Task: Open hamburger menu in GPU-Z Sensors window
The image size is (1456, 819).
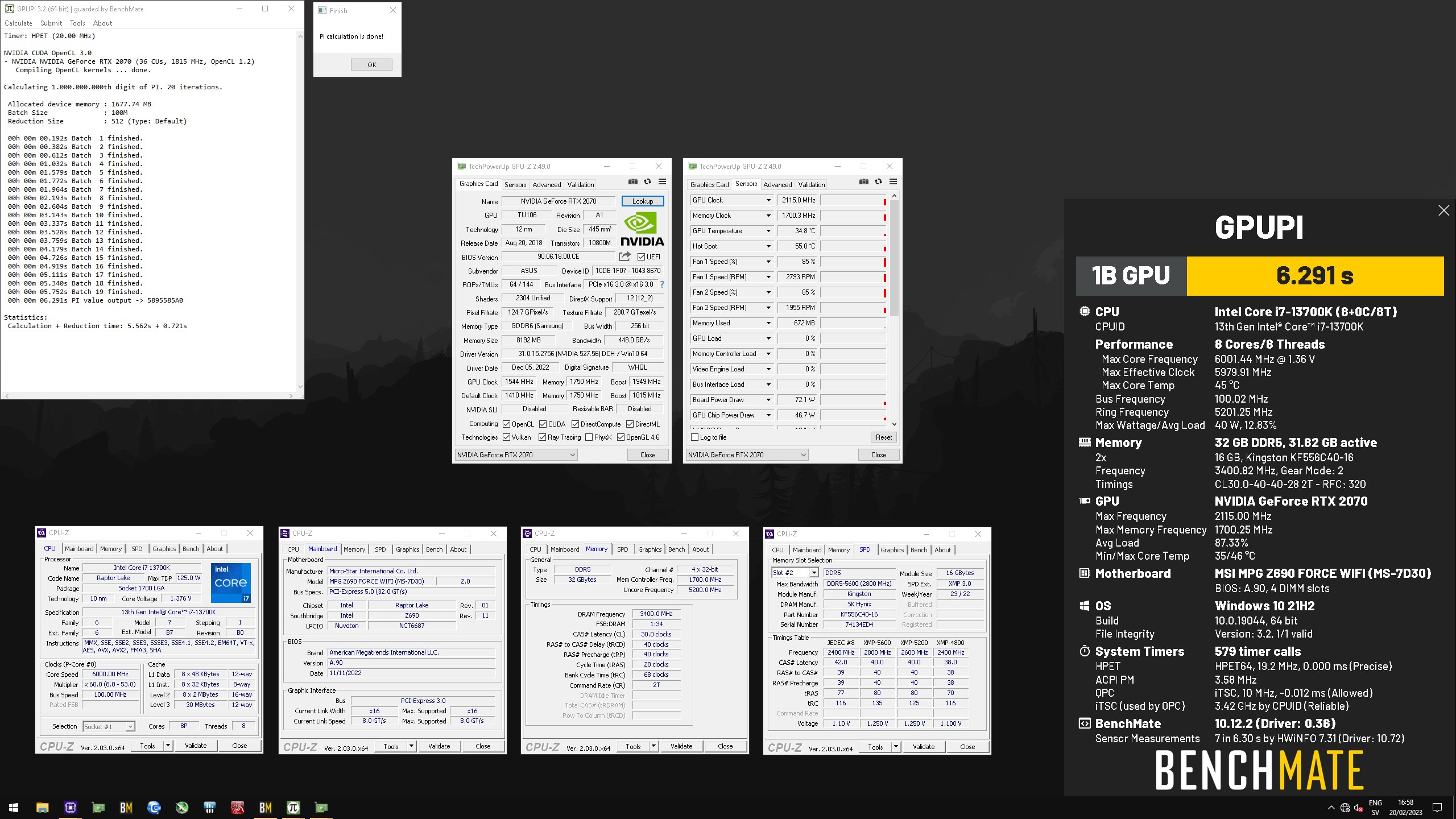Action: point(893,182)
